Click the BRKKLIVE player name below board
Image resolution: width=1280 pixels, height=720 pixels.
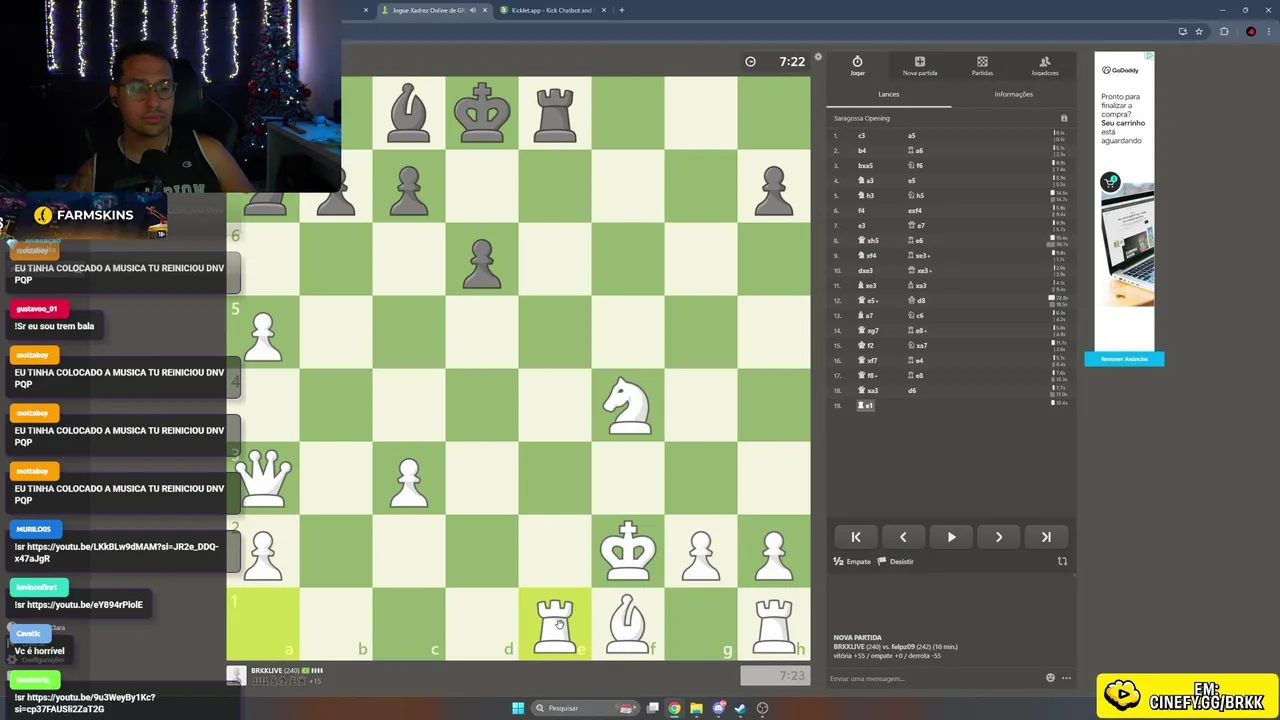(265, 670)
